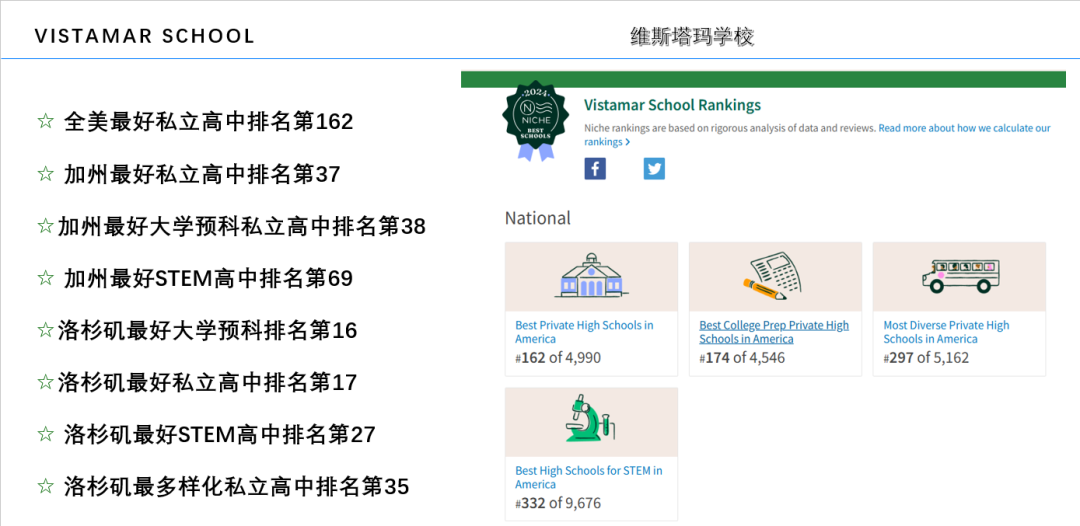Click the green microscope illustration
Image resolution: width=1080 pixels, height=526 pixels.
click(x=591, y=418)
